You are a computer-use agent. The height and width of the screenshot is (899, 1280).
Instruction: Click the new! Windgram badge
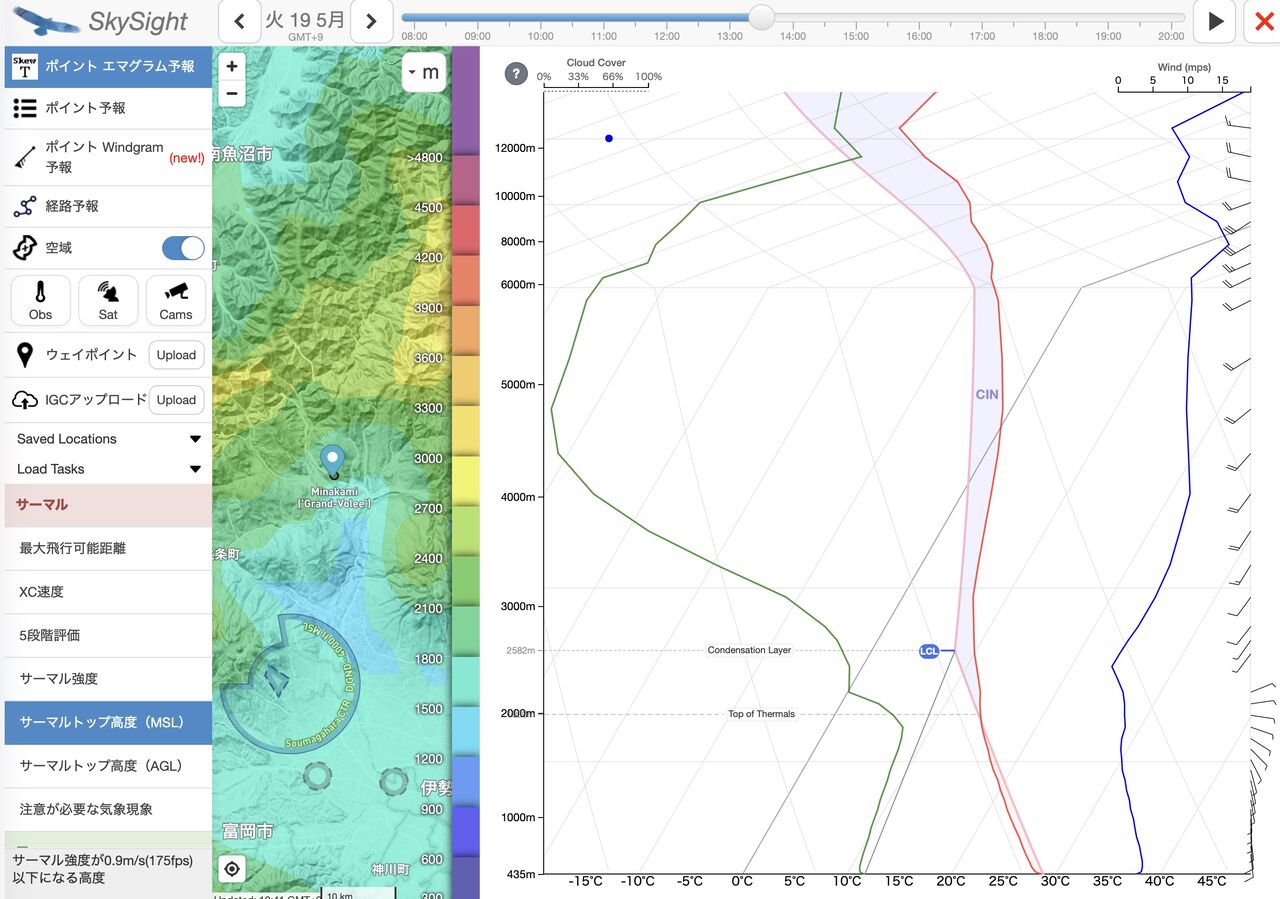pos(187,158)
